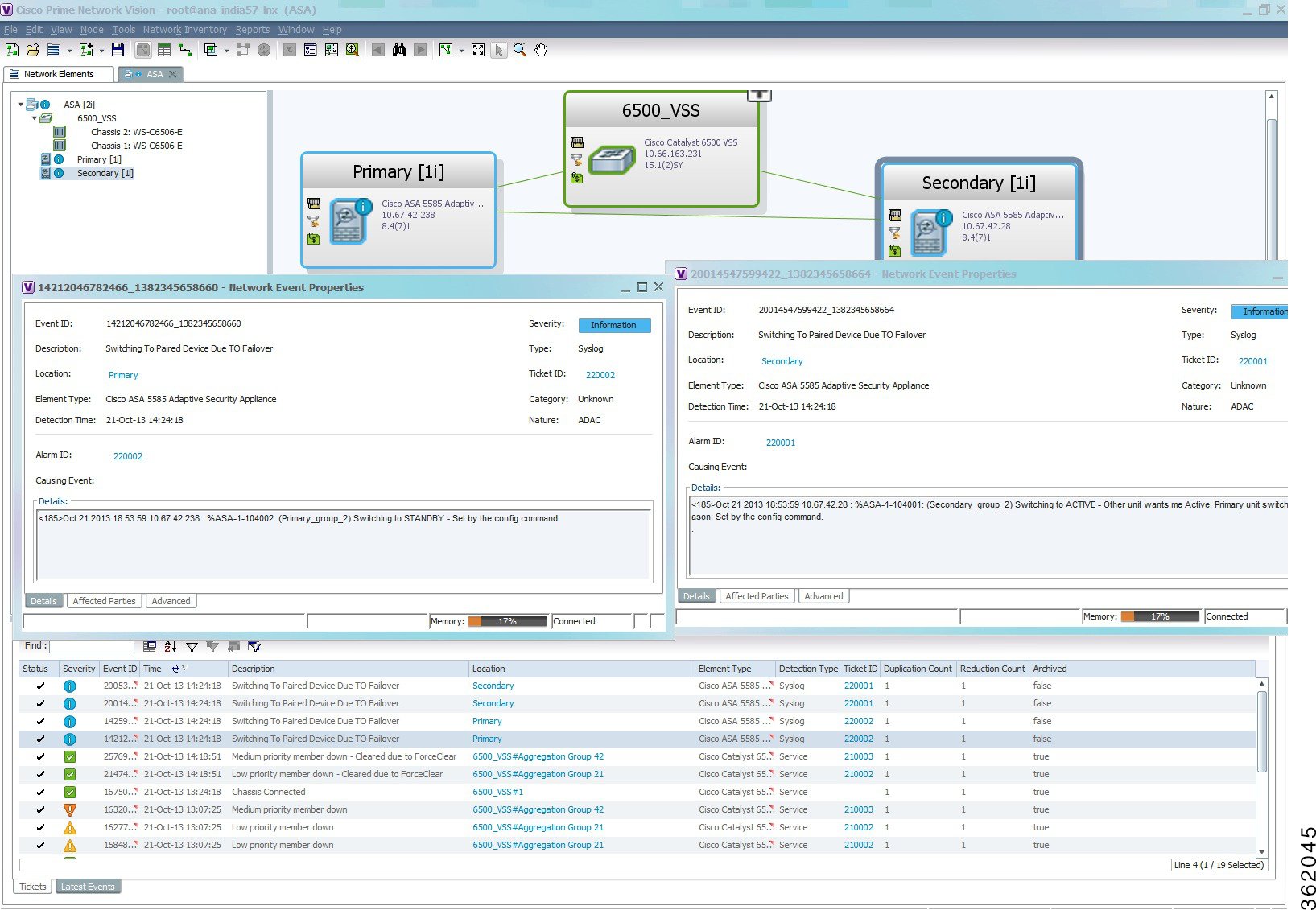Switch to the Network Elements tab
The height and width of the screenshot is (910, 1316).
click(59, 74)
